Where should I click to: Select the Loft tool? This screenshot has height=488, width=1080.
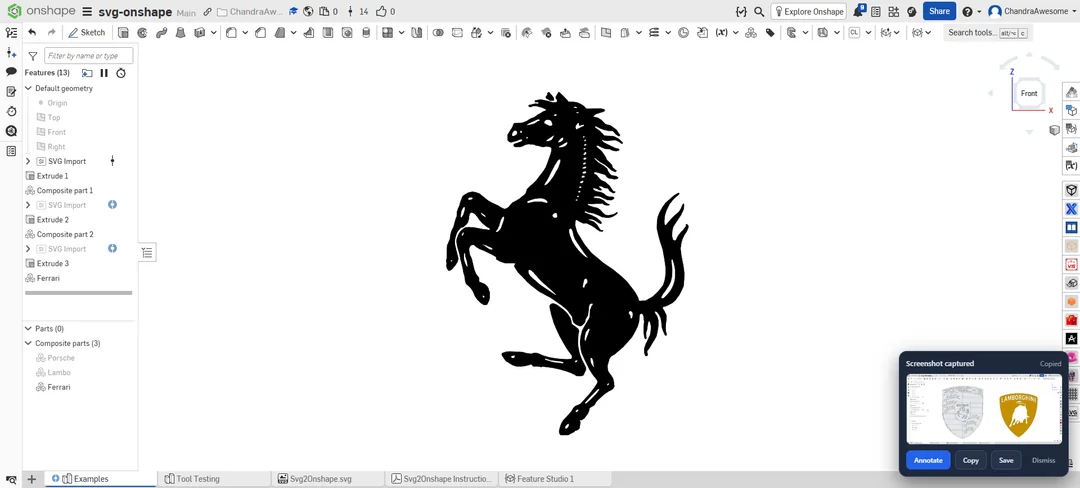tap(181, 32)
